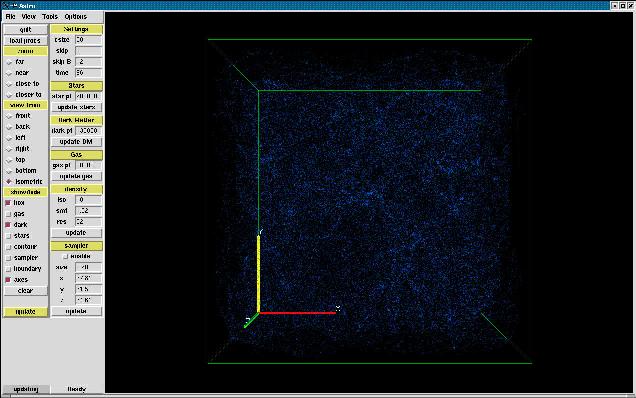Click the dark pt input field
Screen dimensions: 636x398
point(88,131)
